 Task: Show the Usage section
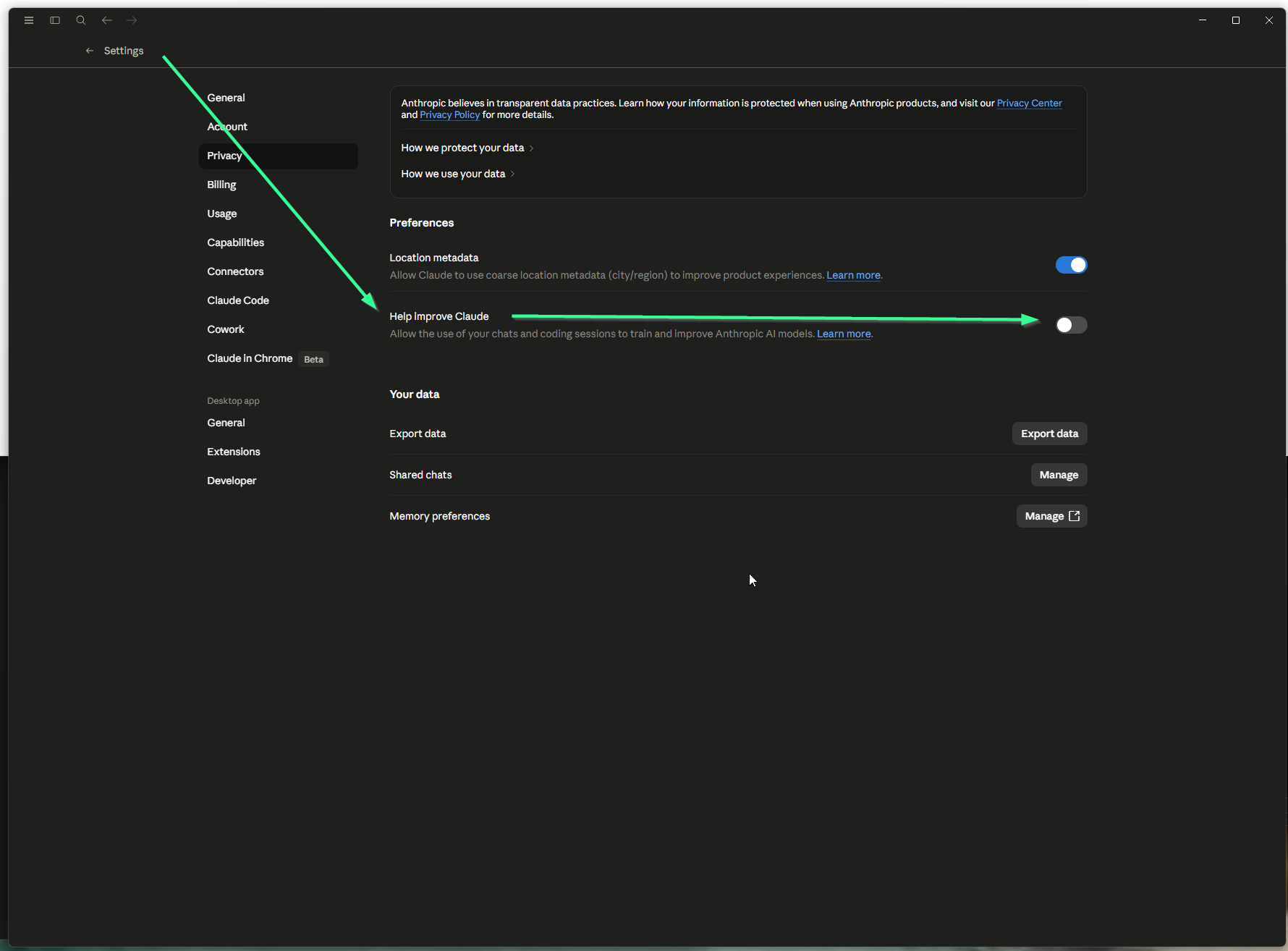point(279,214)
